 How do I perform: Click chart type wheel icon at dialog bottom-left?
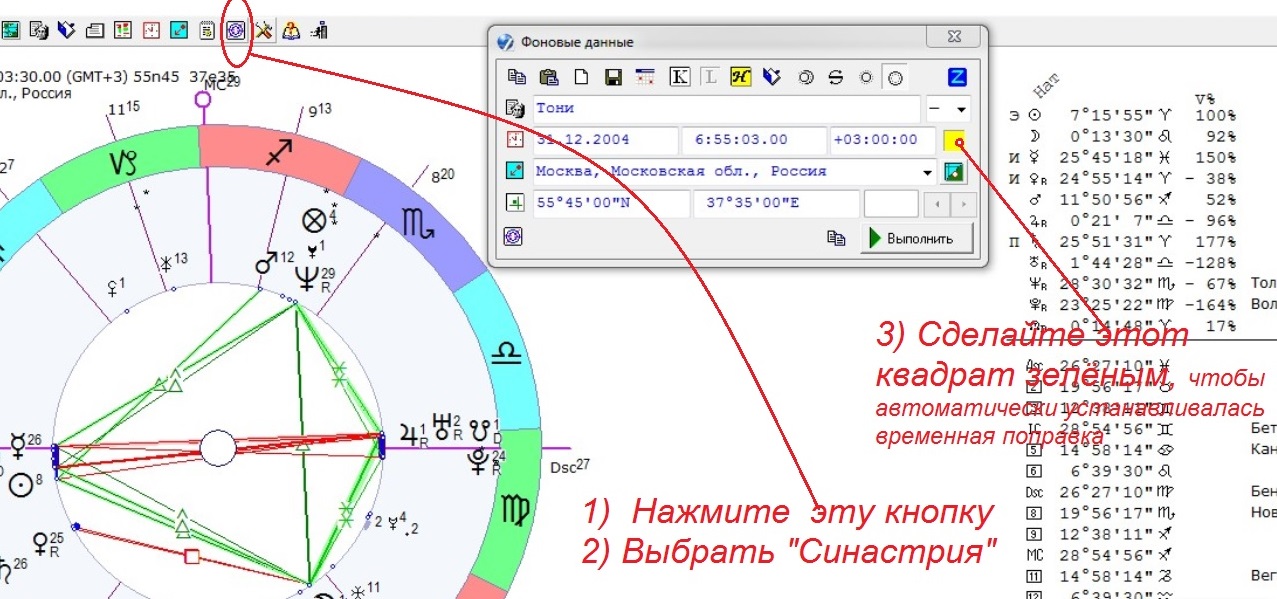(514, 238)
